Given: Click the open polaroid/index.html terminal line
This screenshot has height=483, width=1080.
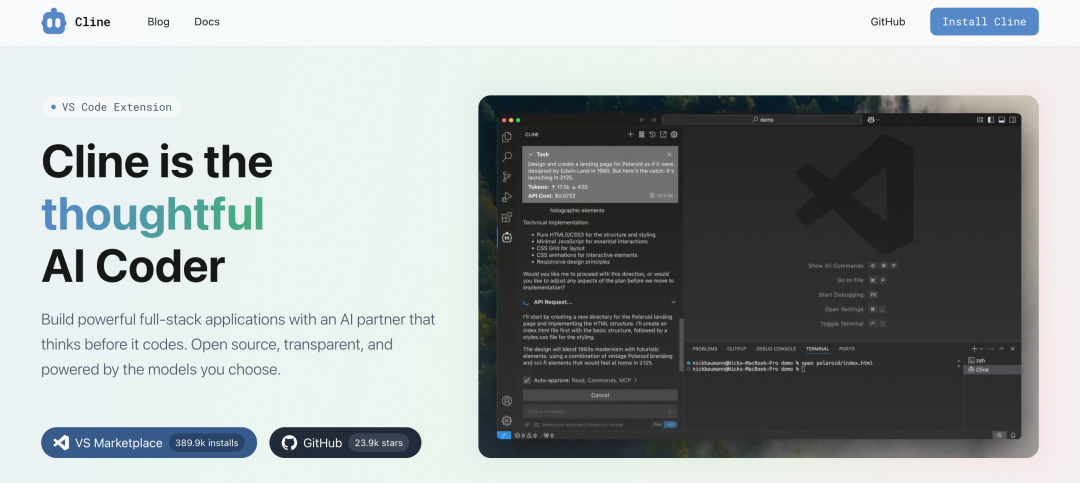Looking at the screenshot, I should (x=780, y=363).
